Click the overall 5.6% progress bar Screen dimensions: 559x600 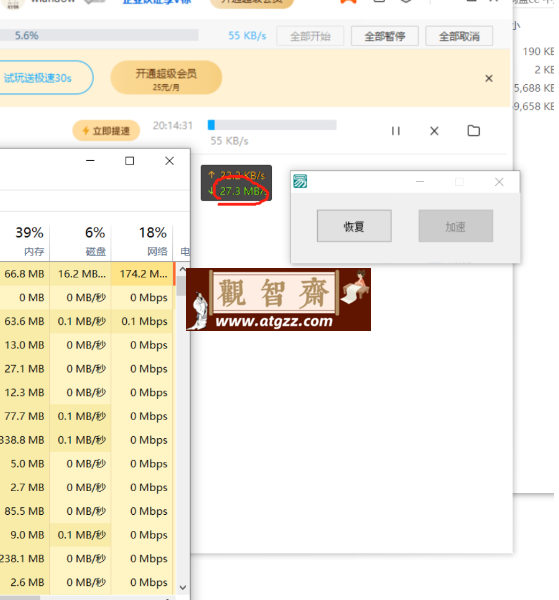point(99,35)
